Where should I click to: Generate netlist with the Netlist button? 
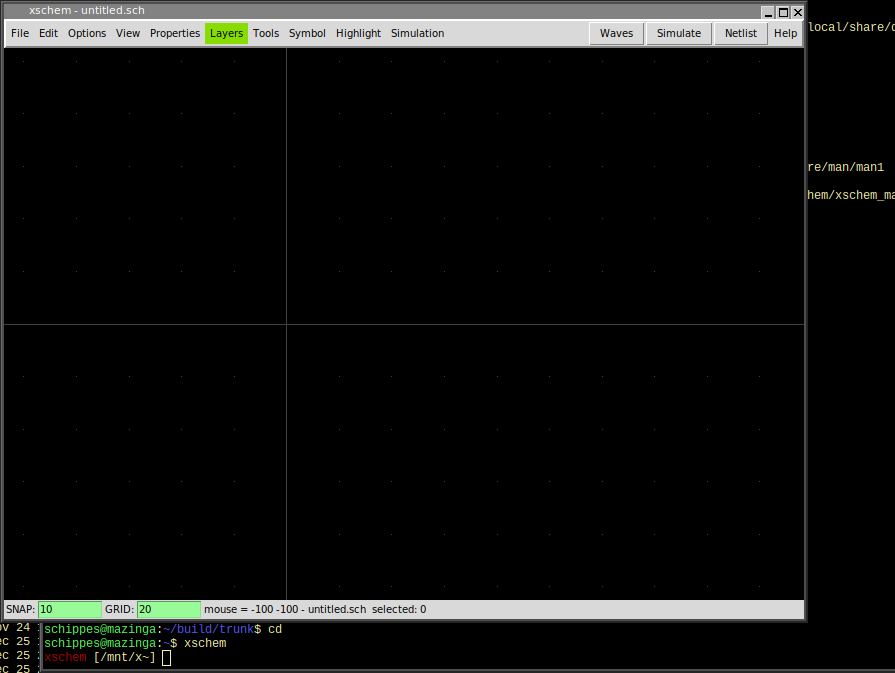pyautogui.click(x=741, y=33)
